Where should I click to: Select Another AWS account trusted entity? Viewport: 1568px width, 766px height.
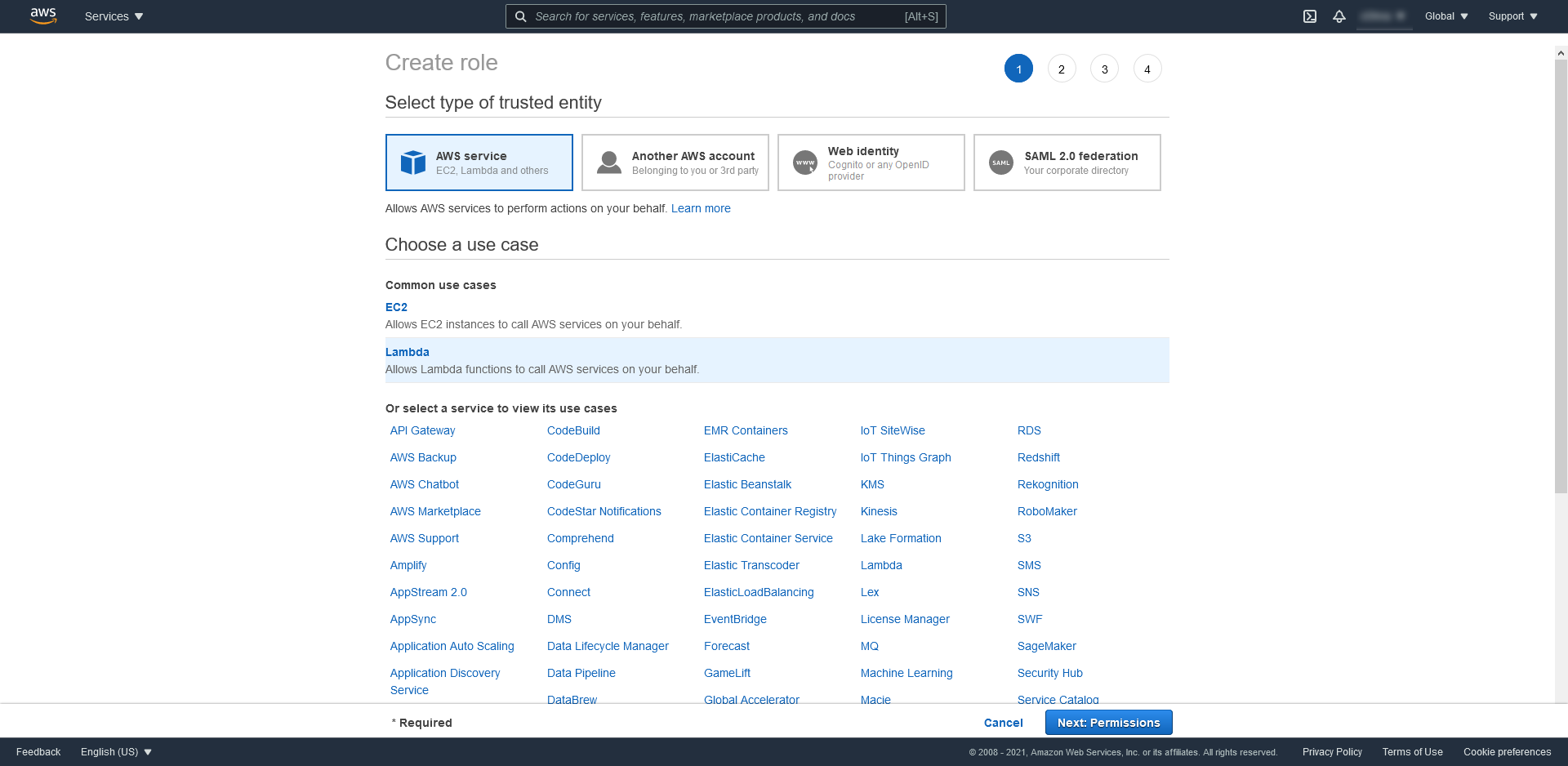(x=675, y=163)
